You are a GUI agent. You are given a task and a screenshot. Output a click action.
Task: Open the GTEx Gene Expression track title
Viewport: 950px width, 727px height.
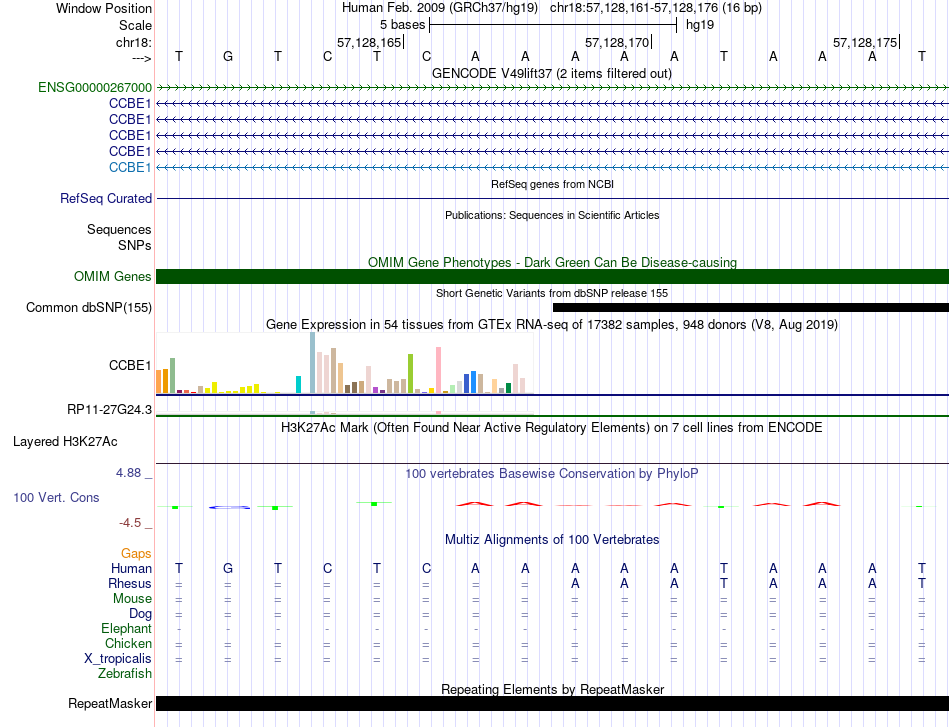click(552, 324)
